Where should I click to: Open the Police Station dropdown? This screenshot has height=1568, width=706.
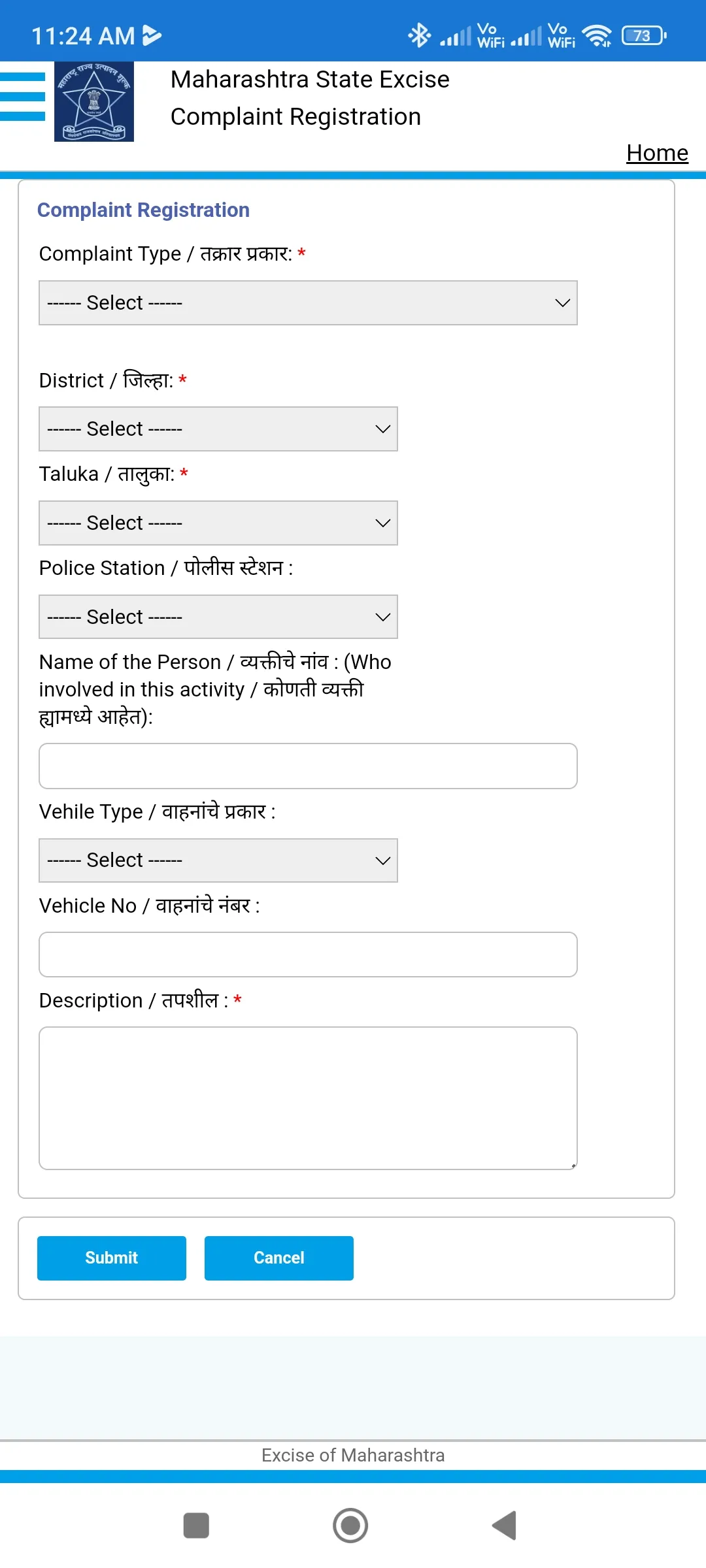(x=218, y=617)
